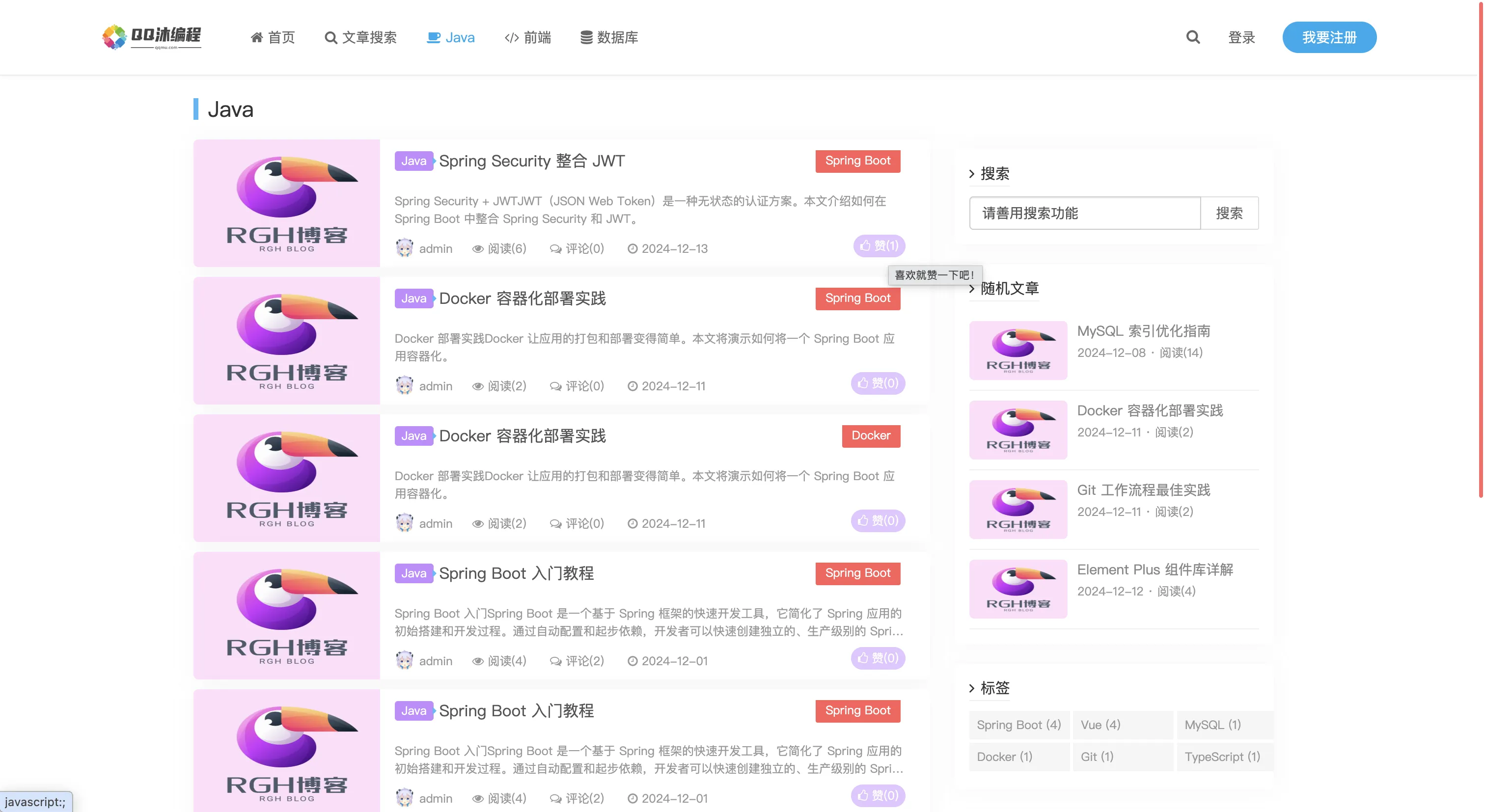The height and width of the screenshot is (812, 1485).
Task: Open 首页 home menu item
Action: [x=273, y=37]
